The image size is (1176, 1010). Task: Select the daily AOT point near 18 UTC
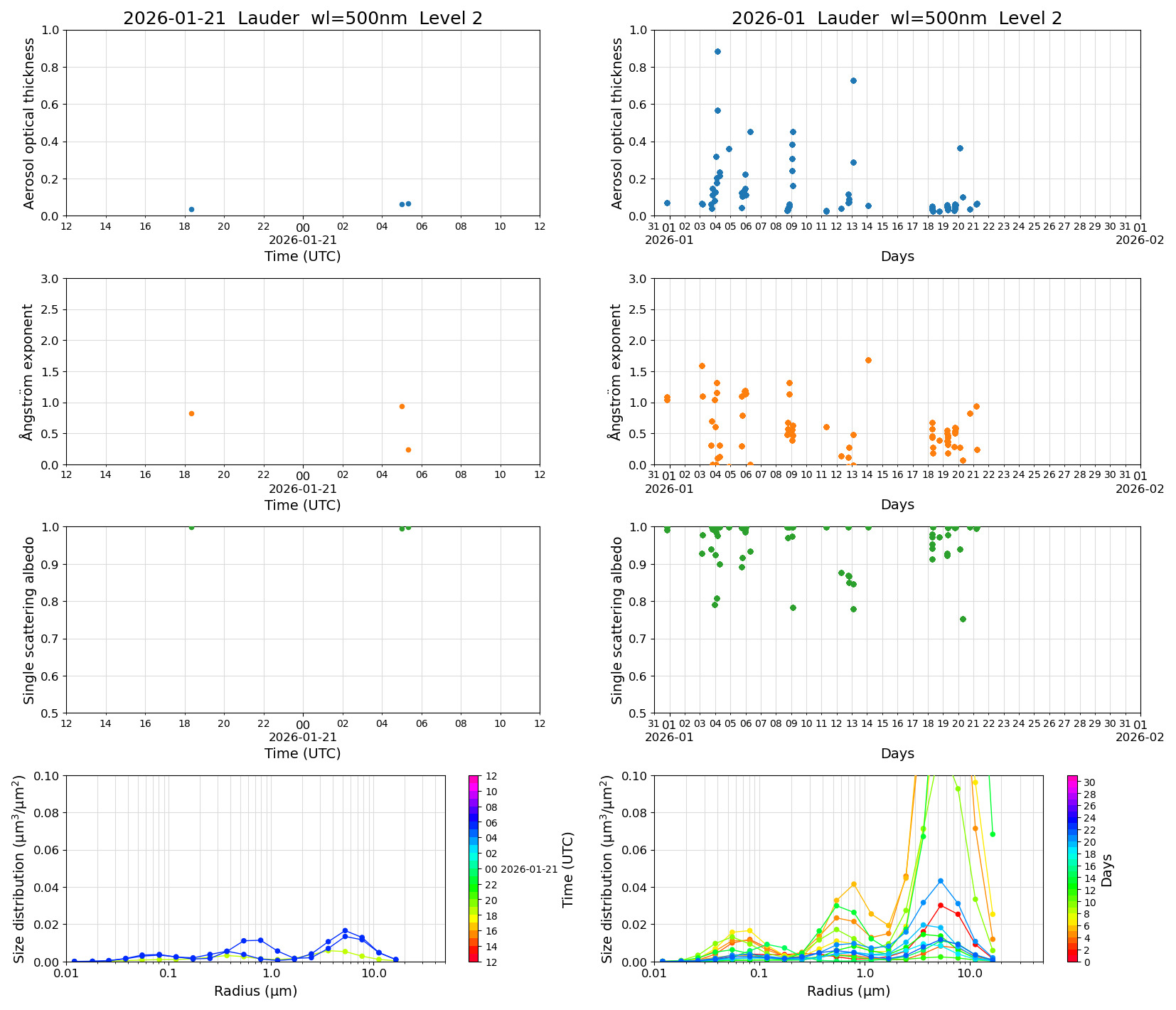[x=191, y=210]
